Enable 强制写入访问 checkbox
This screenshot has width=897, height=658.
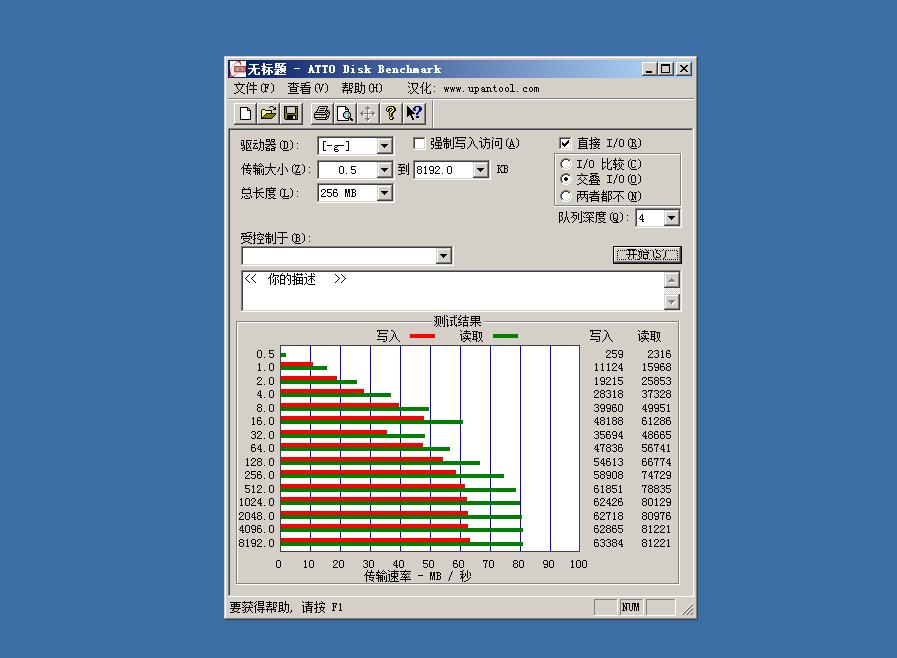click(418, 143)
